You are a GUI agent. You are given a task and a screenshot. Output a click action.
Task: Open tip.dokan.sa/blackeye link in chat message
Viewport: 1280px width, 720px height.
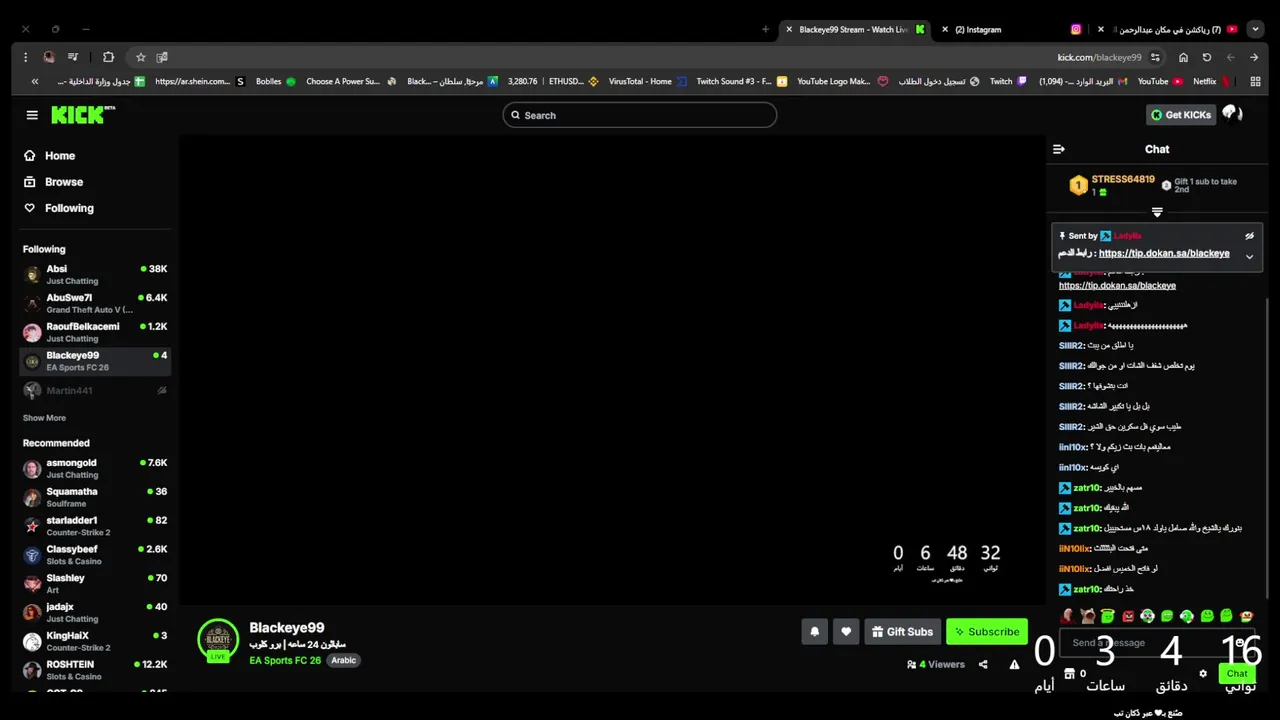click(1117, 285)
